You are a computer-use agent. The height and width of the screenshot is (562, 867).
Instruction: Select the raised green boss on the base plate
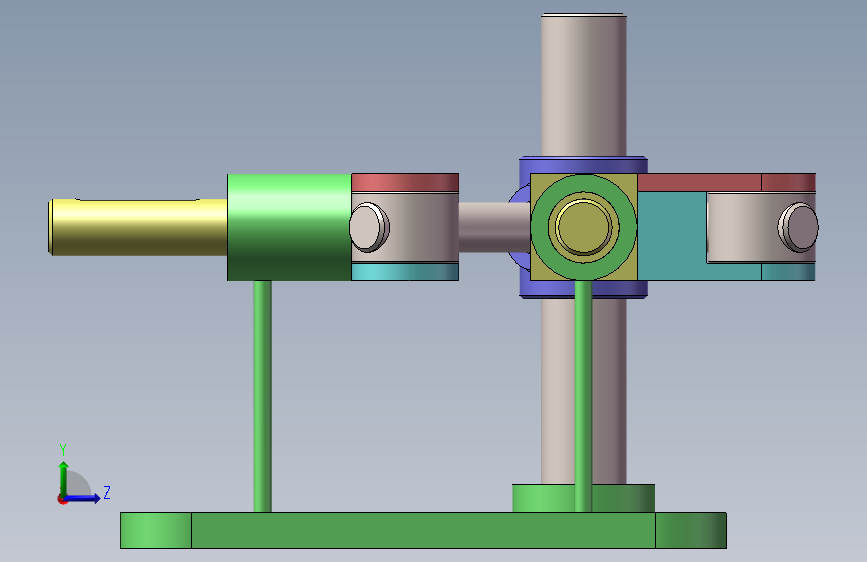pos(544,498)
